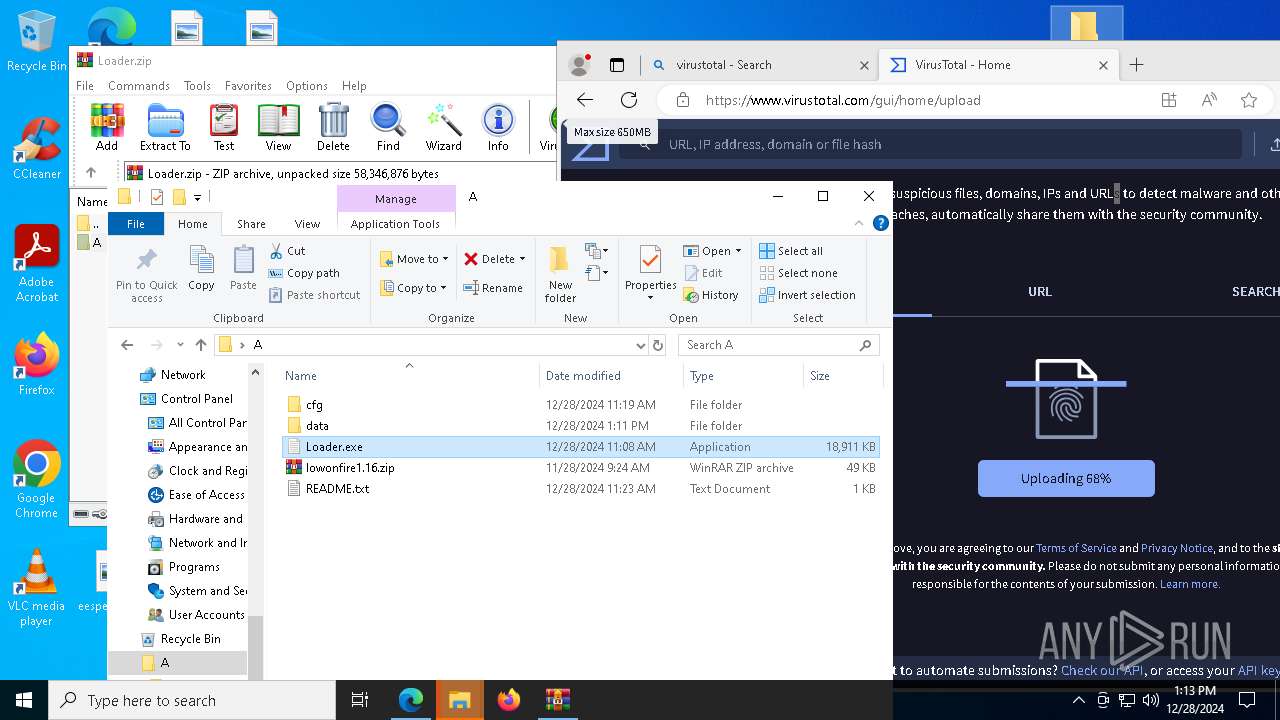Open Move to dropdown

pyautogui.click(x=415, y=259)
